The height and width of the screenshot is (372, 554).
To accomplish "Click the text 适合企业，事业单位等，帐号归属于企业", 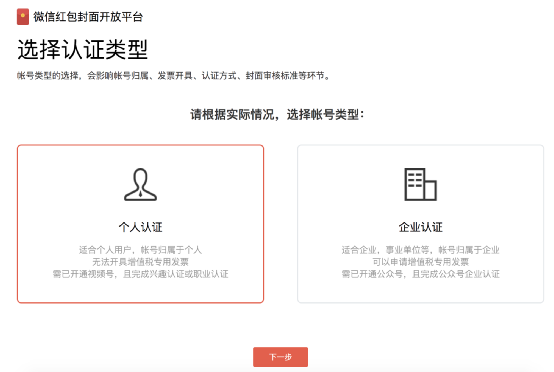I will [420, 250].
